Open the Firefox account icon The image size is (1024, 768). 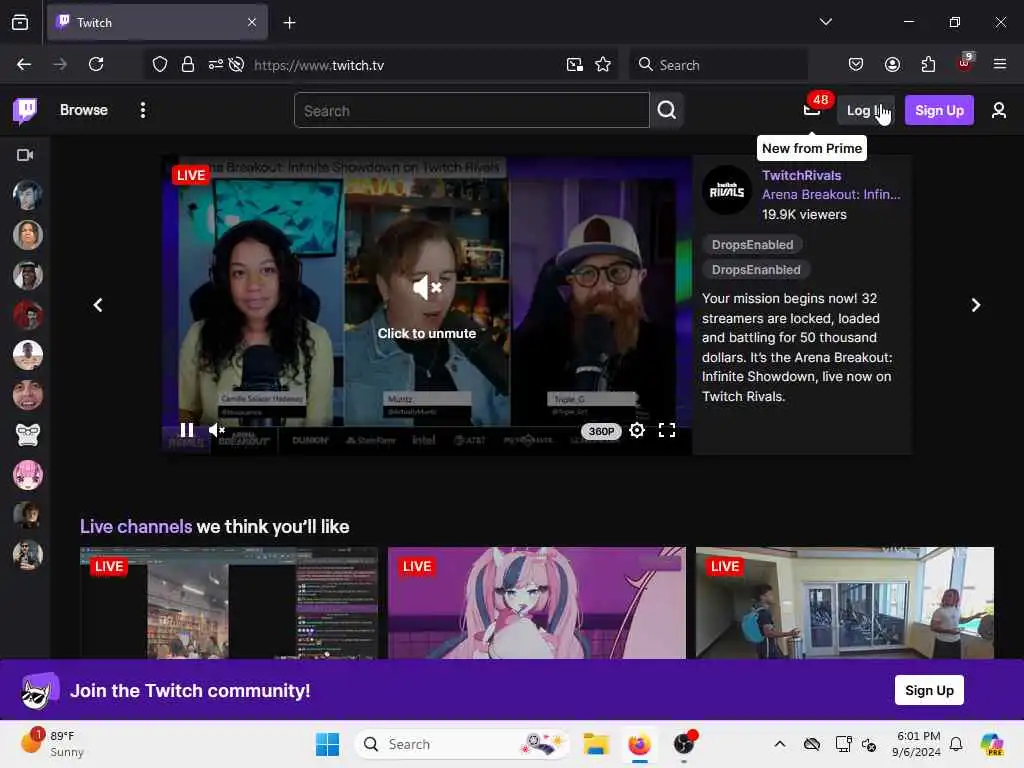point(892,64)
